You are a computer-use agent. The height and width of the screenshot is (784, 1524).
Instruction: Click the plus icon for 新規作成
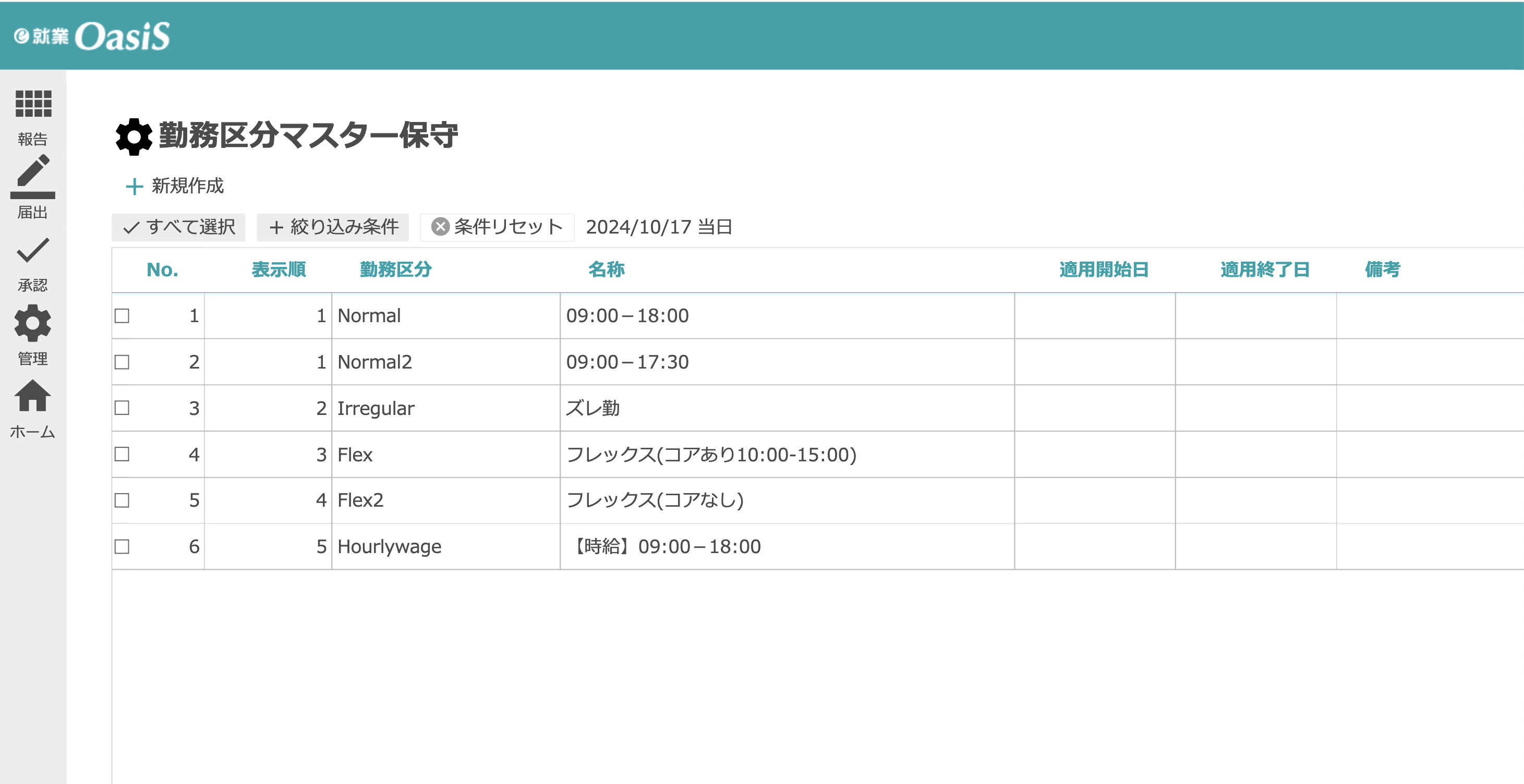[134, 187]
